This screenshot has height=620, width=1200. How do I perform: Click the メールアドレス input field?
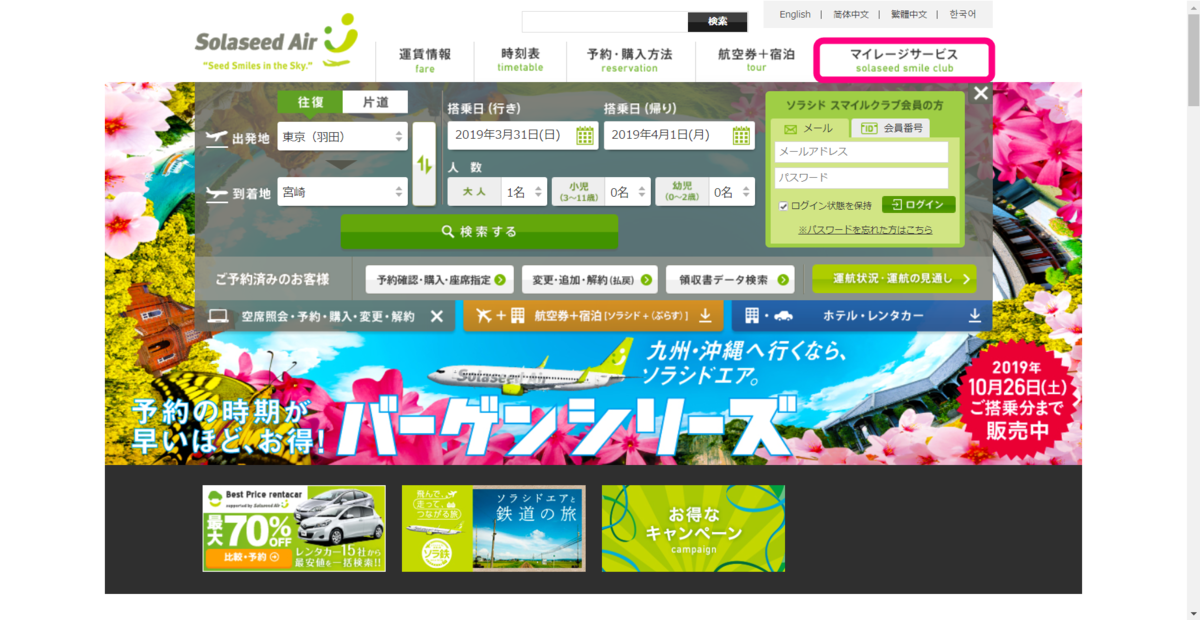[x=861, y=152]
